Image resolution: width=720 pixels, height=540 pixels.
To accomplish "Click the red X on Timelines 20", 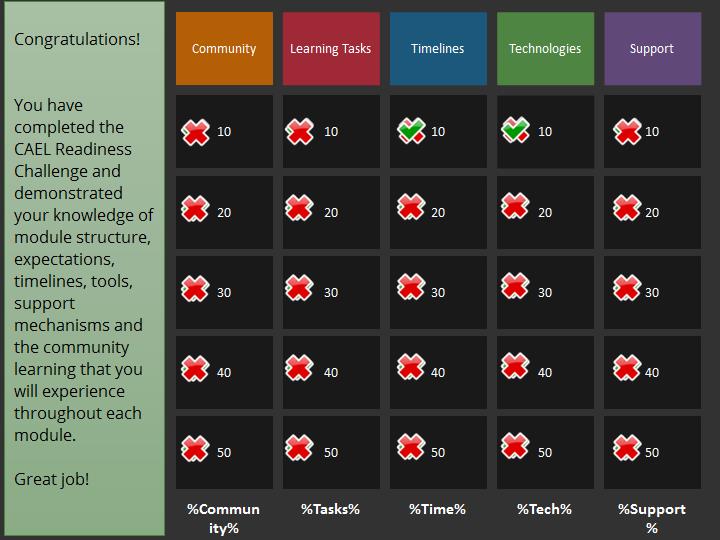I will [411, 207].
